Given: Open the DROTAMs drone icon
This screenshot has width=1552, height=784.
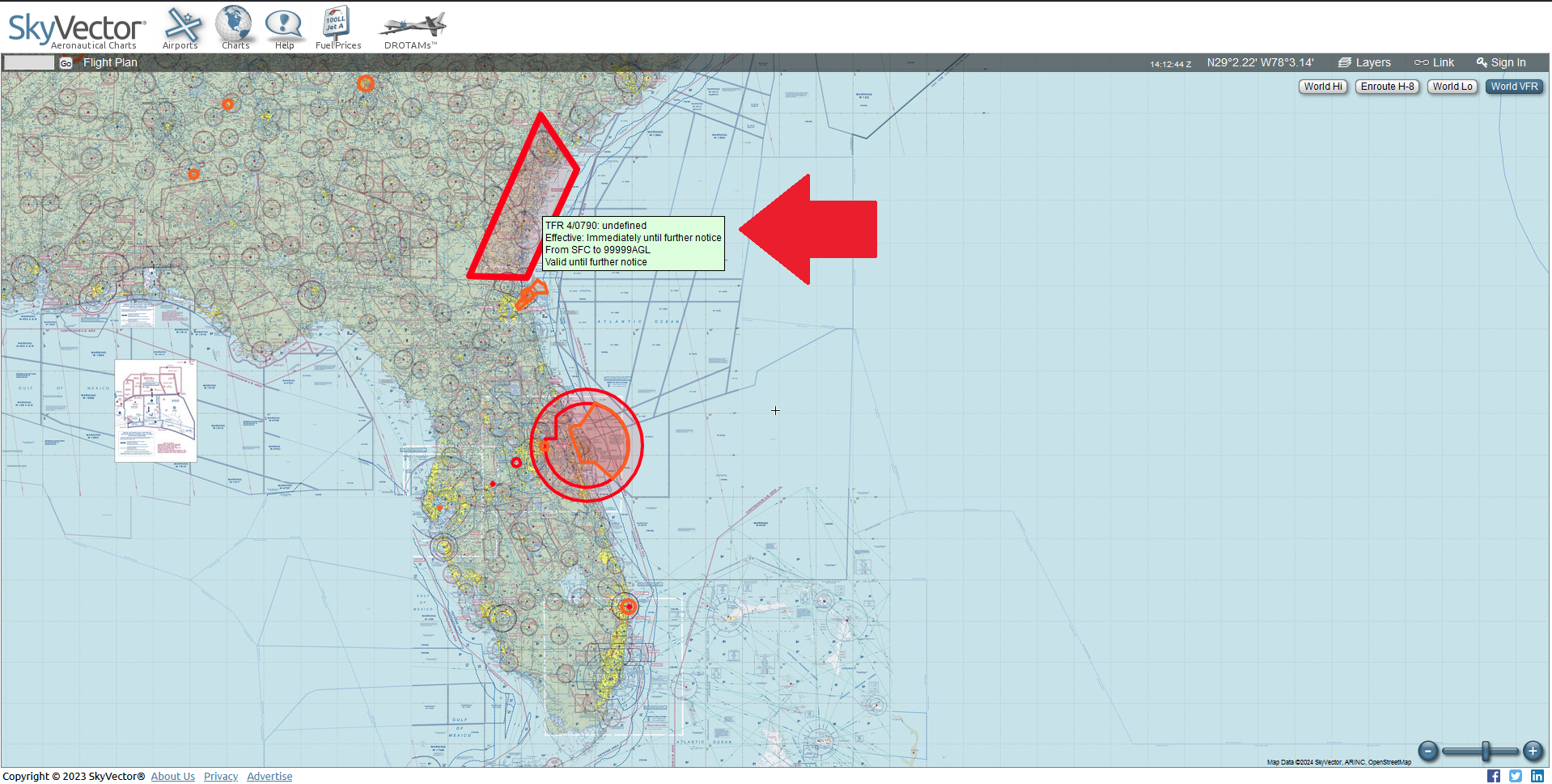Looking at the screenshot, I should pyautogui.click(x=412, y=31).
